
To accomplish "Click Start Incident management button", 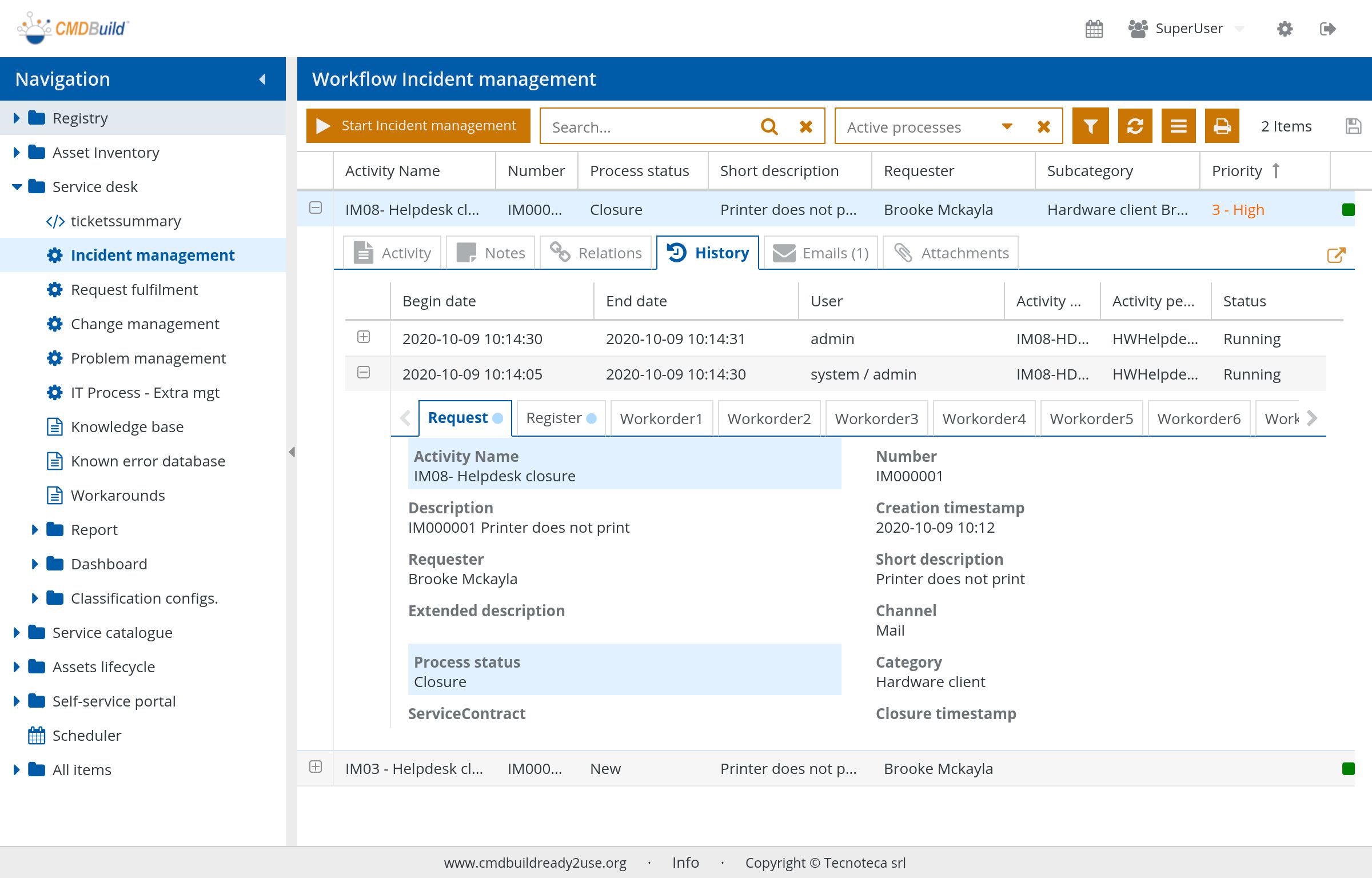I will [418, 126].
